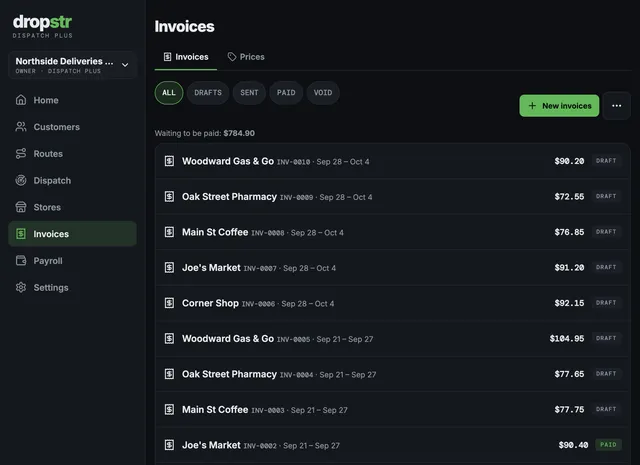Open the Settings gear icon
Viewport: 640px width, 465px height.
pyautogui.click(x=21, y=287)
